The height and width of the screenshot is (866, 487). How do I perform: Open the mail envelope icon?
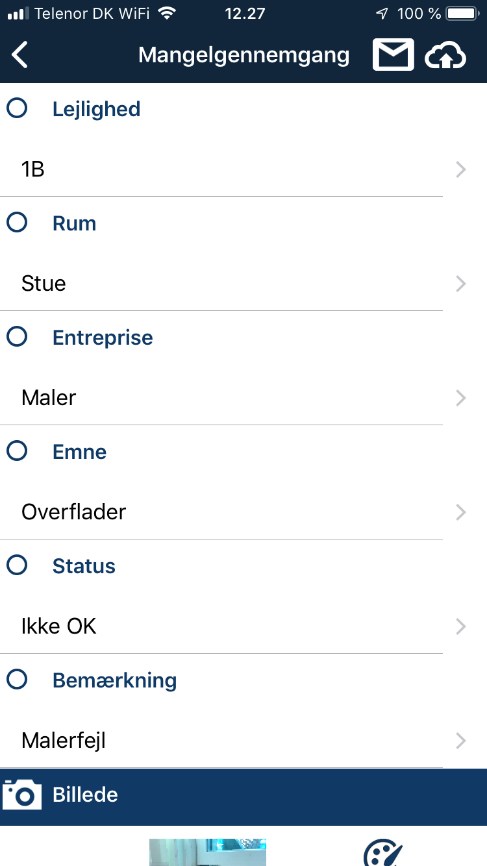click(x=393, y=55)
